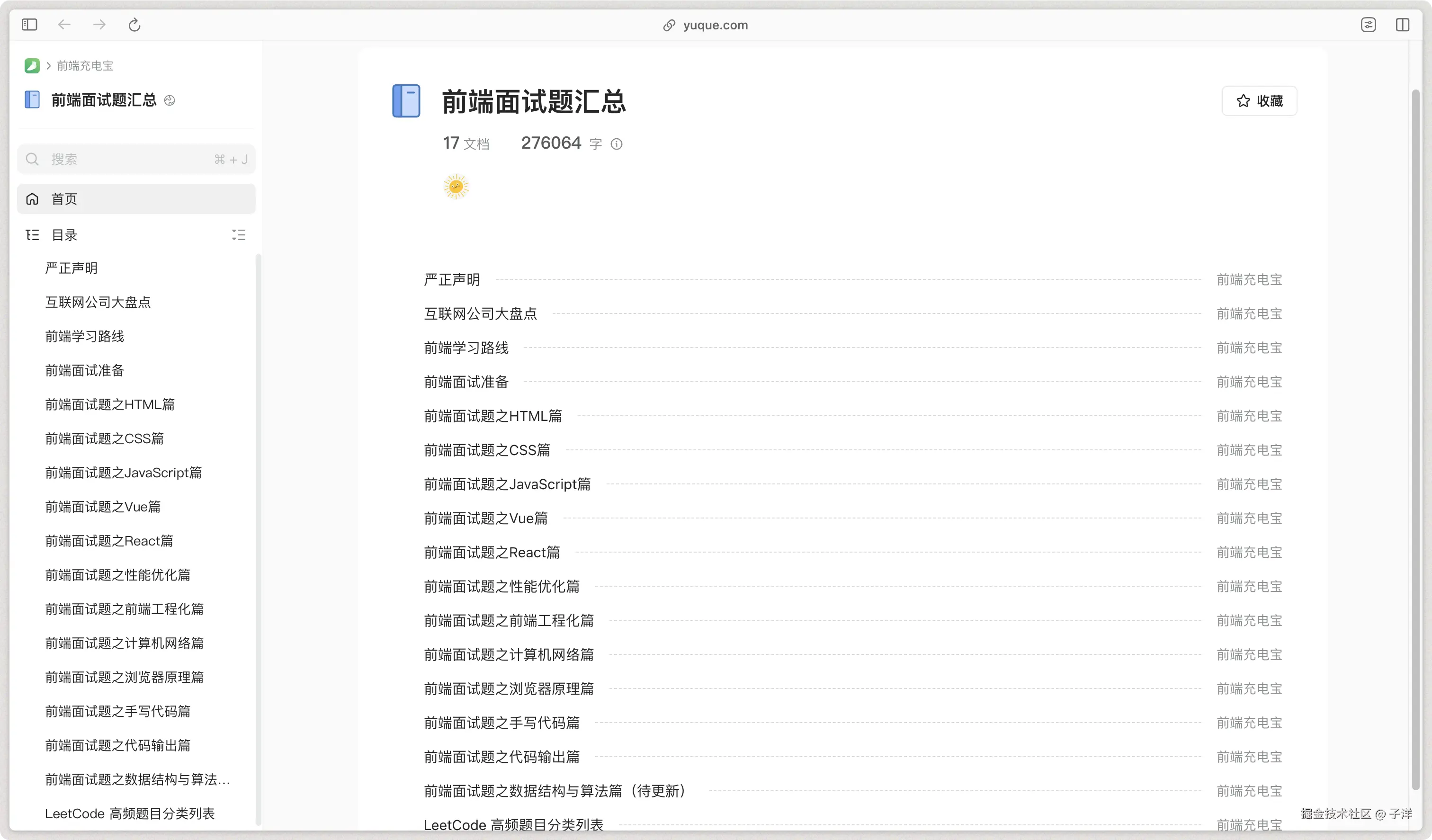Screen dimensions: 1432x840
Task: Collapse the 目录 tree with the toggle icon
Action: point(239,235)
